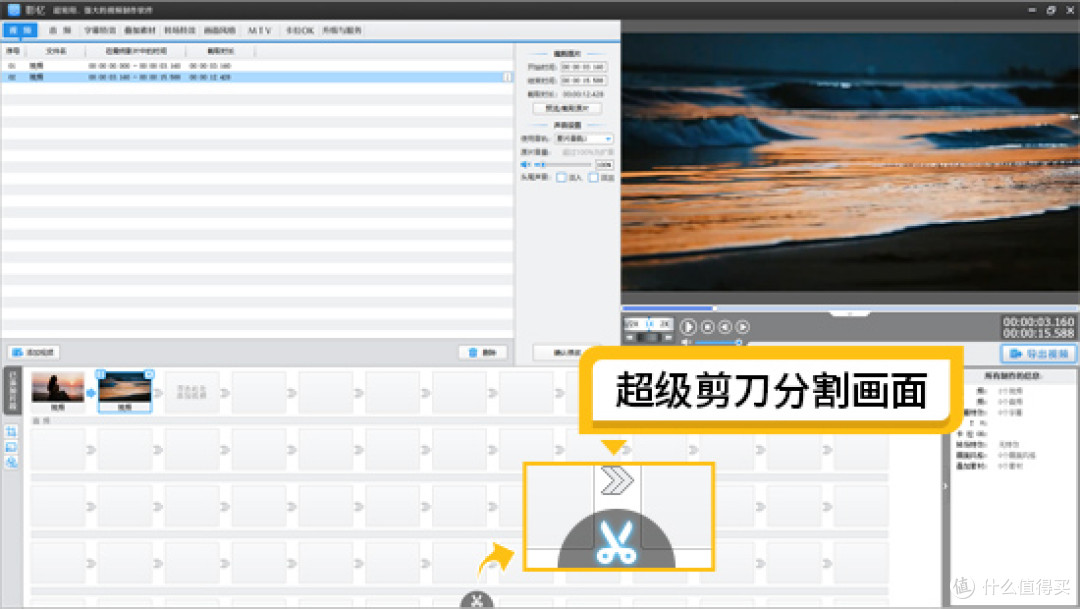
Task: Click the preview timecode display
Action: [x=1038, y=327]
